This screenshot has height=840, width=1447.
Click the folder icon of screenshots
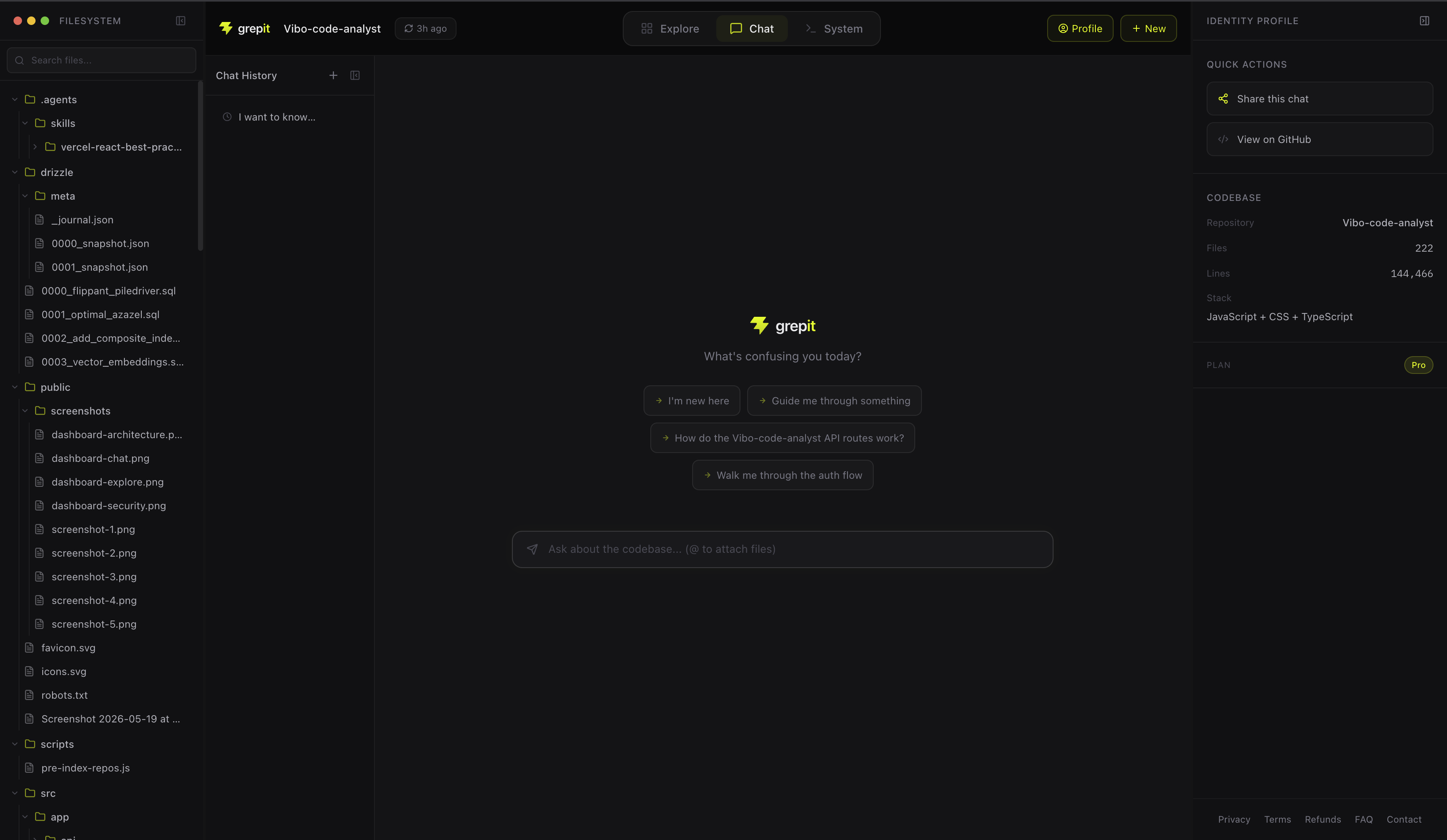pyautogui.click(x=40, y=411)
